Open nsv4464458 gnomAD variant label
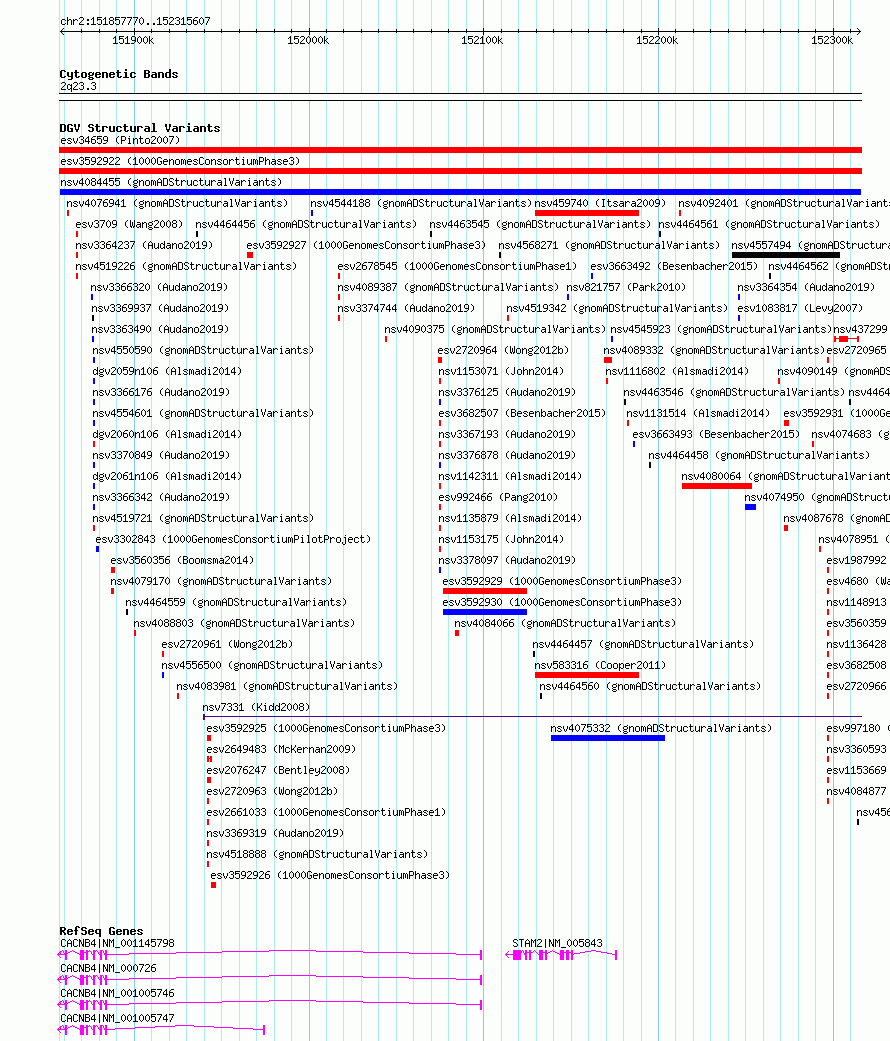This screenshot has height=1041, width=890. (759, 455)
